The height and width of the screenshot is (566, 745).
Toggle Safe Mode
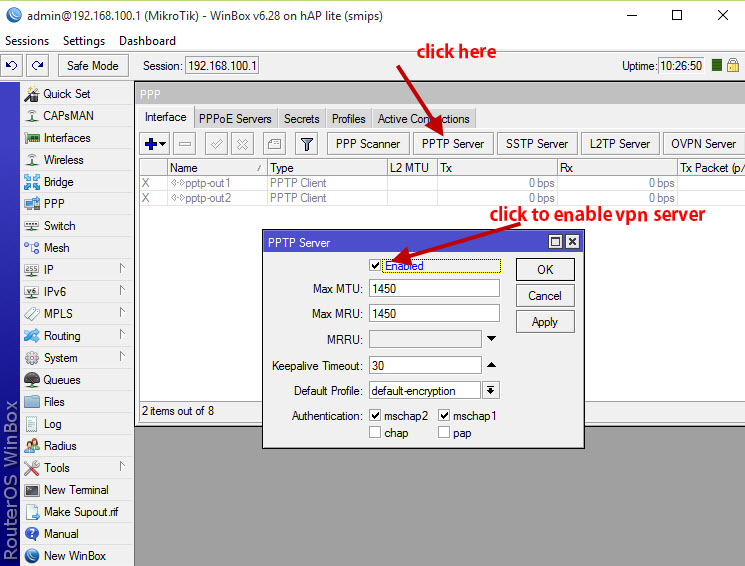pyautogui.click(x=93, y=66)
